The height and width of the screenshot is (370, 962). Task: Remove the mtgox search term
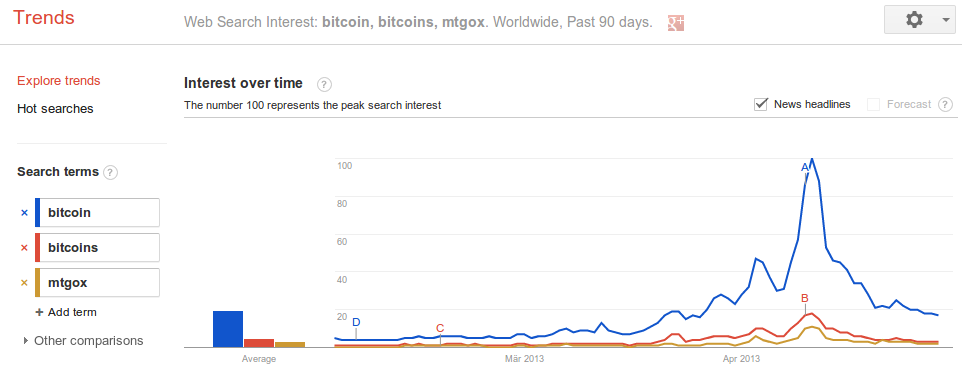click(x=25, y=283)
